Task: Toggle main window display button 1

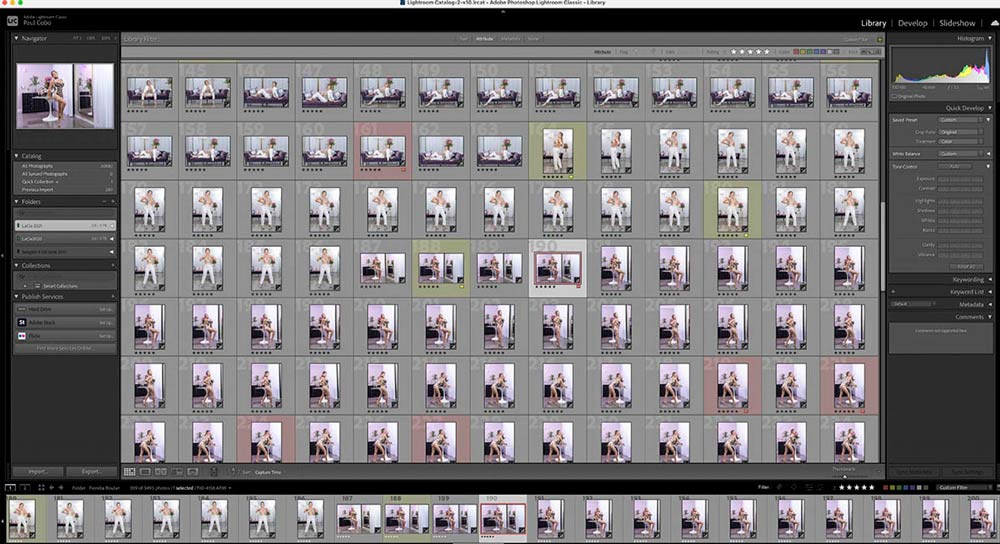Action: [x=11, y=487]
